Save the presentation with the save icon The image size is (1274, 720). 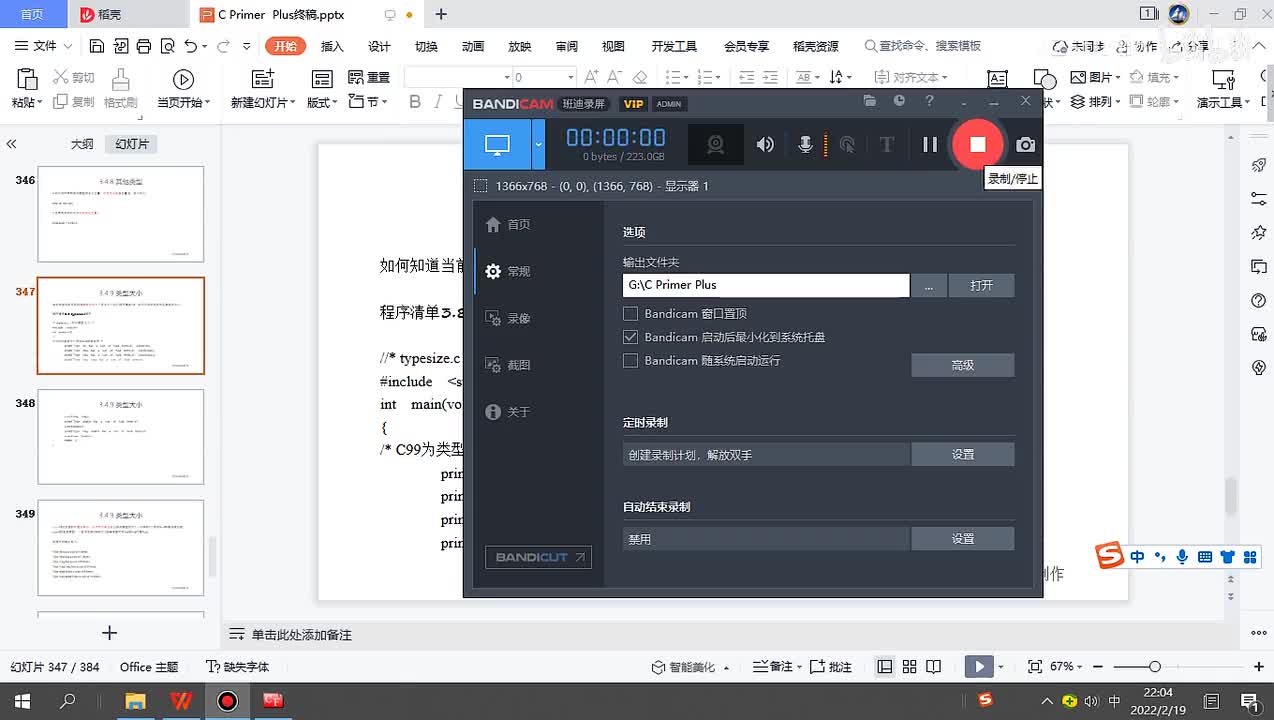click(x=97, y=46)
